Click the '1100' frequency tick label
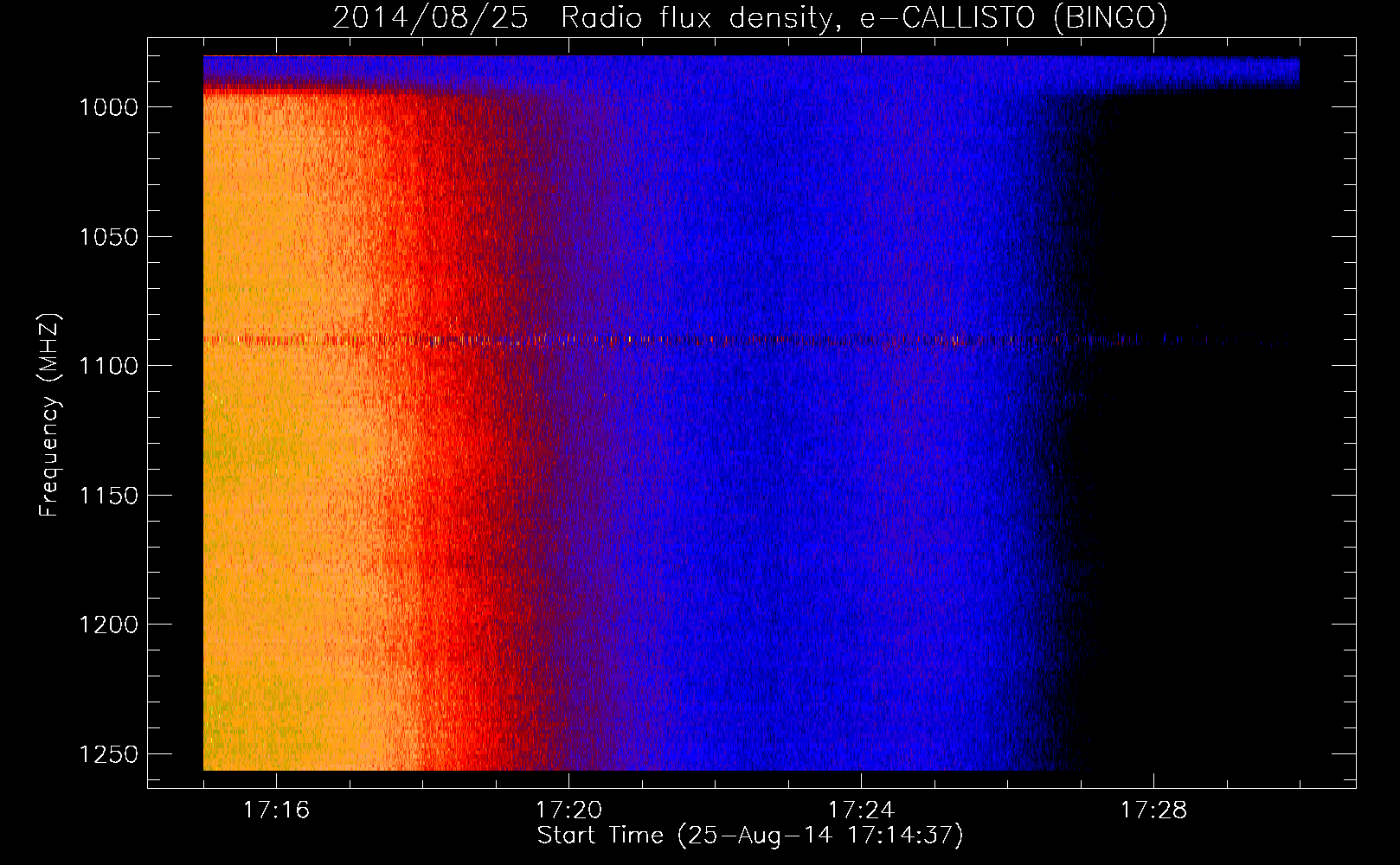 (x=109, y=366)
